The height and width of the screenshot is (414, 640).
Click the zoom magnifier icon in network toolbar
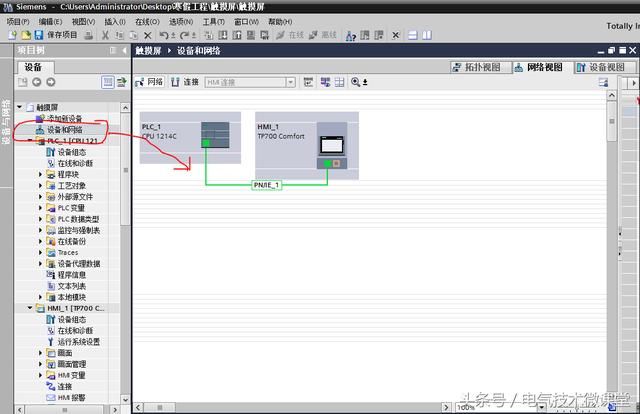point(356,82)
